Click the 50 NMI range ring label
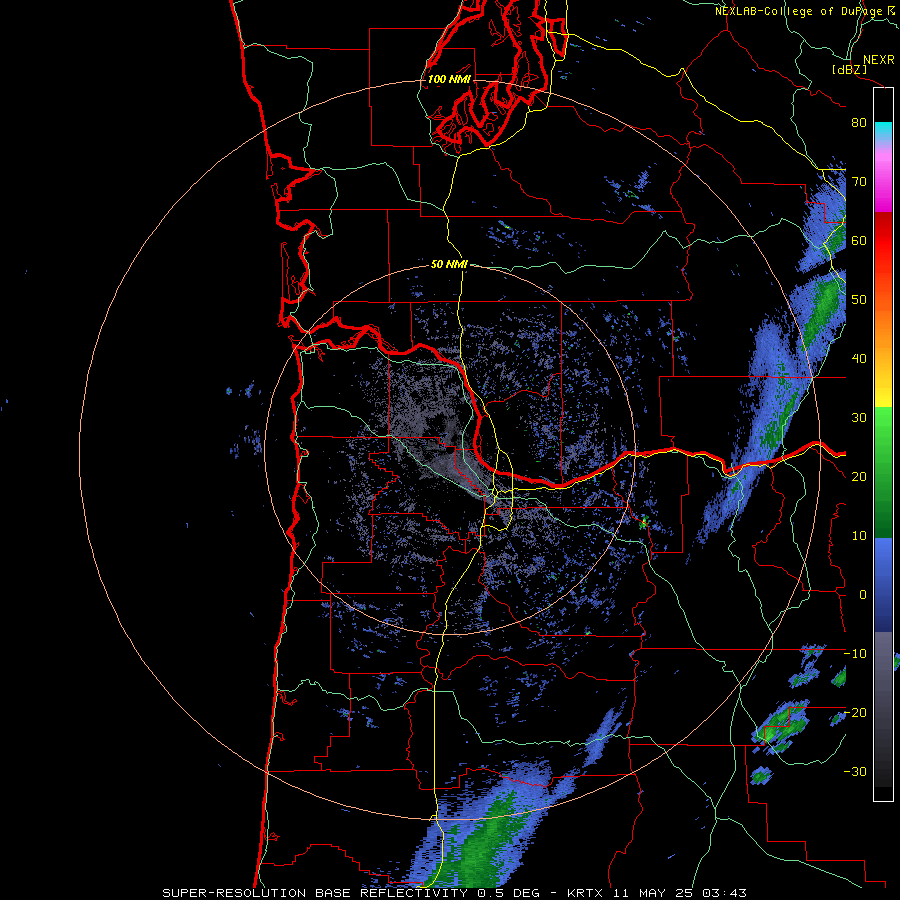The width and height of the screenshot is (900, 900). tap(449, 265)
